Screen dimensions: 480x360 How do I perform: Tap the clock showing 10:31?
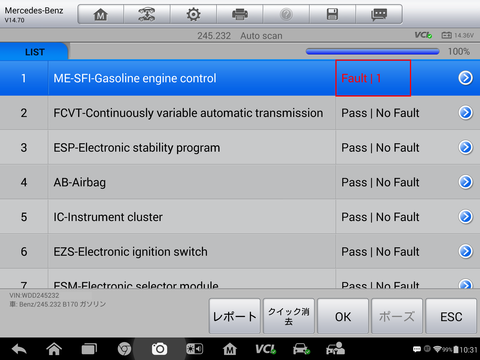pos(468,350)
